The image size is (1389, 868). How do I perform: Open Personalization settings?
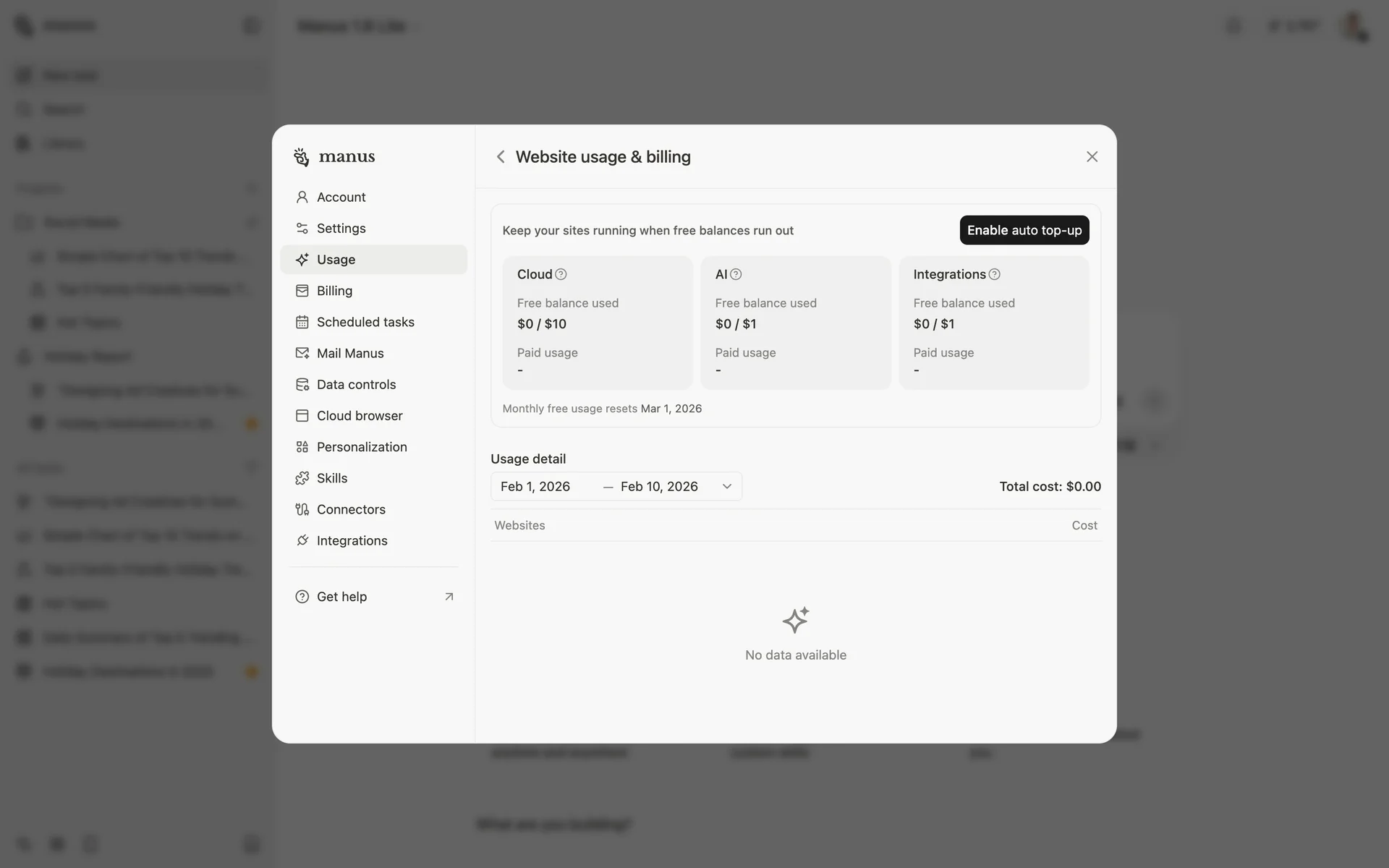click(x=362, y=447)
